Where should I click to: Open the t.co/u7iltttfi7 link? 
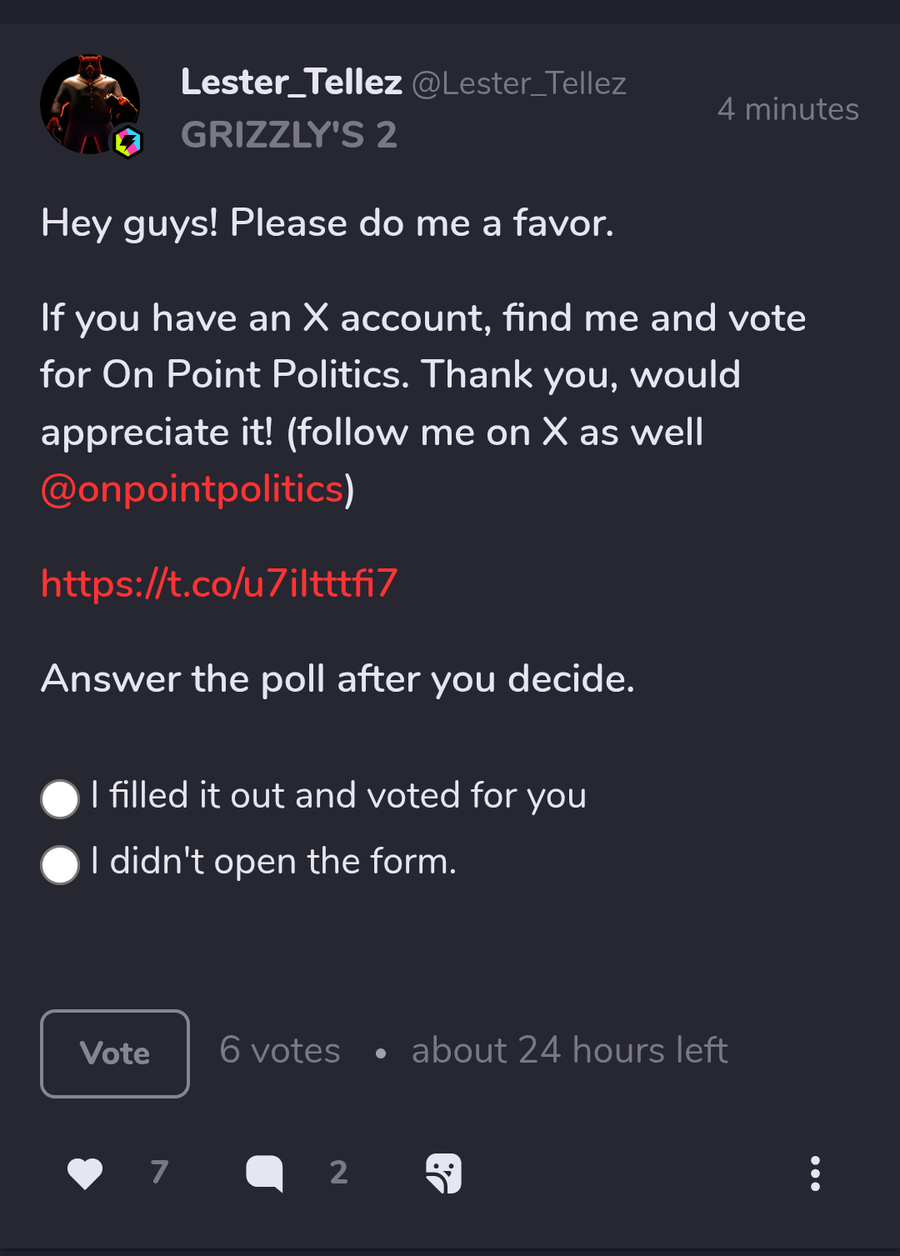click(x=220, y=582)
